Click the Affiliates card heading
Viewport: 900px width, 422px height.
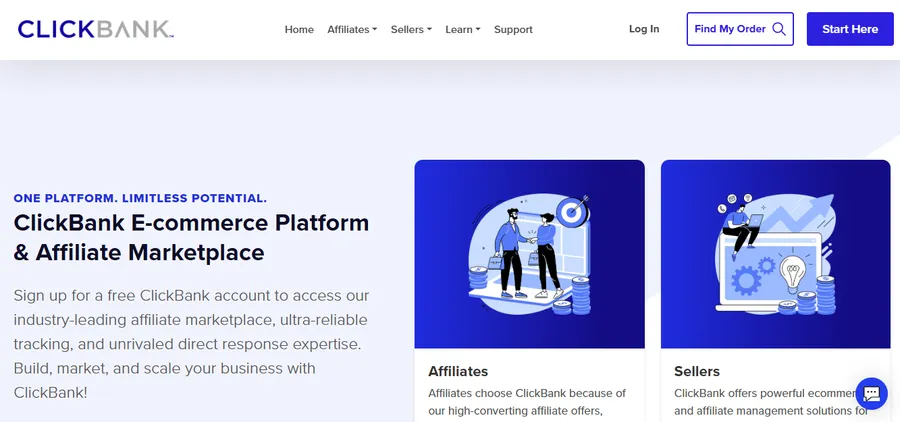458,371
